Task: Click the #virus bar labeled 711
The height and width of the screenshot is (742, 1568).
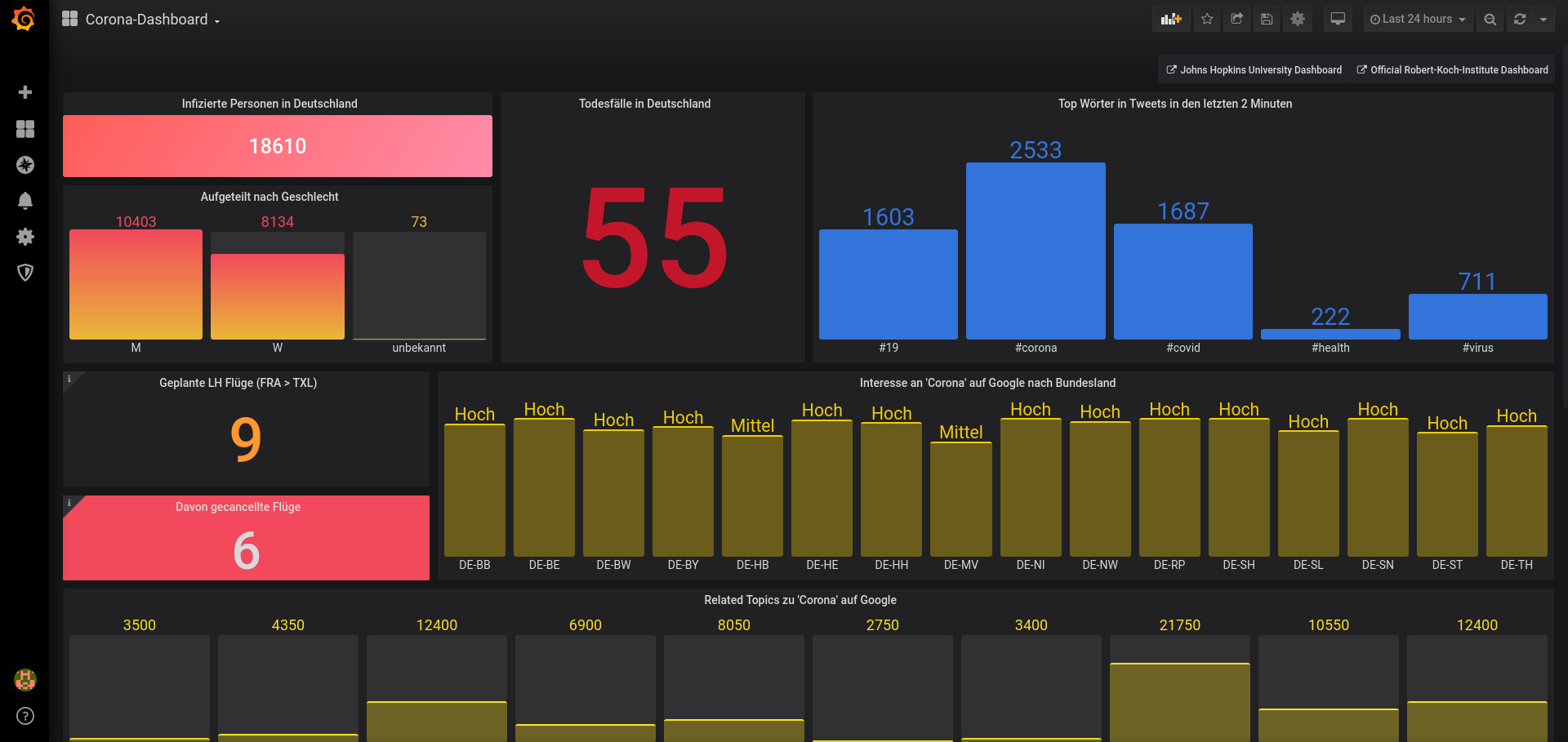Action: pyautogui.click(x=1477, y=317)
